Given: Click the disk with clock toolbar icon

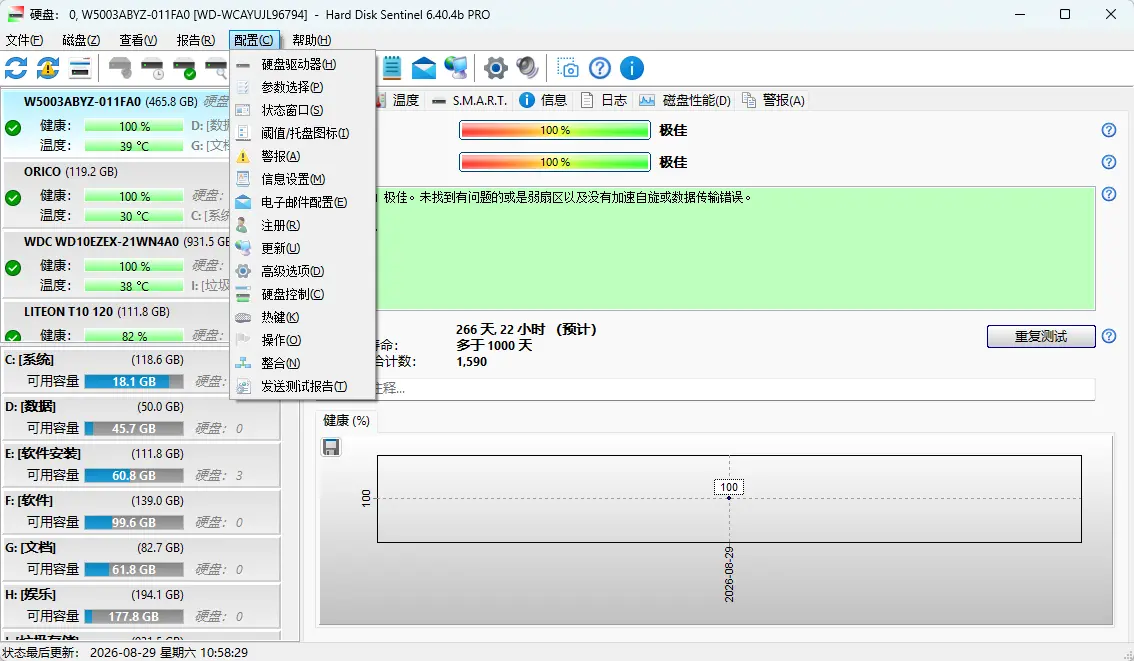Looking at the screenshot, I should (x=153, y=69).
